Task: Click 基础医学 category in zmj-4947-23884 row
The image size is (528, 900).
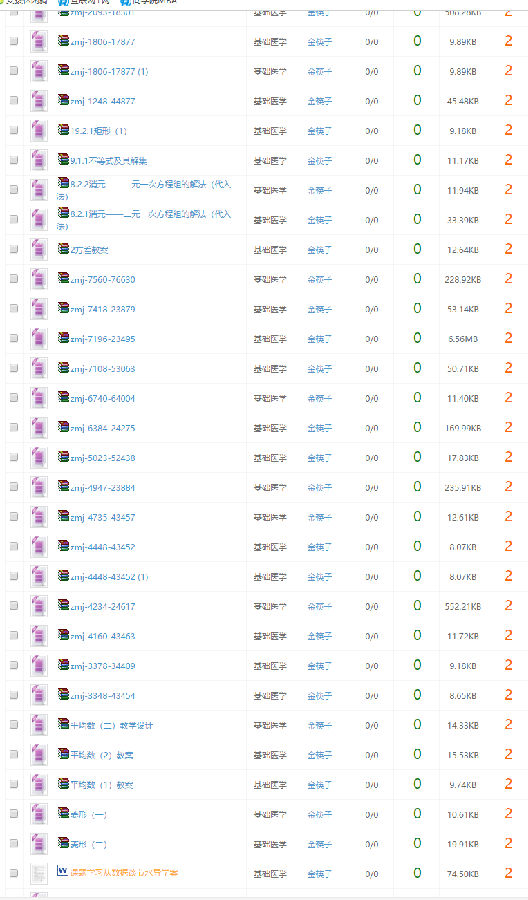Action: tap(270, 488)
